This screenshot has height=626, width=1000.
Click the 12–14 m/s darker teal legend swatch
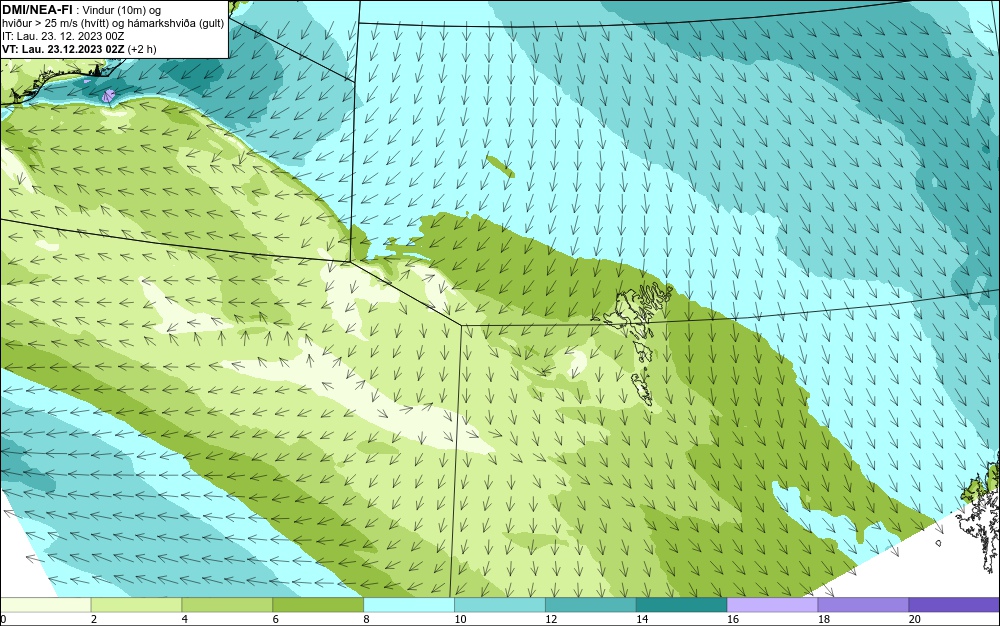[x=591, y=605]
